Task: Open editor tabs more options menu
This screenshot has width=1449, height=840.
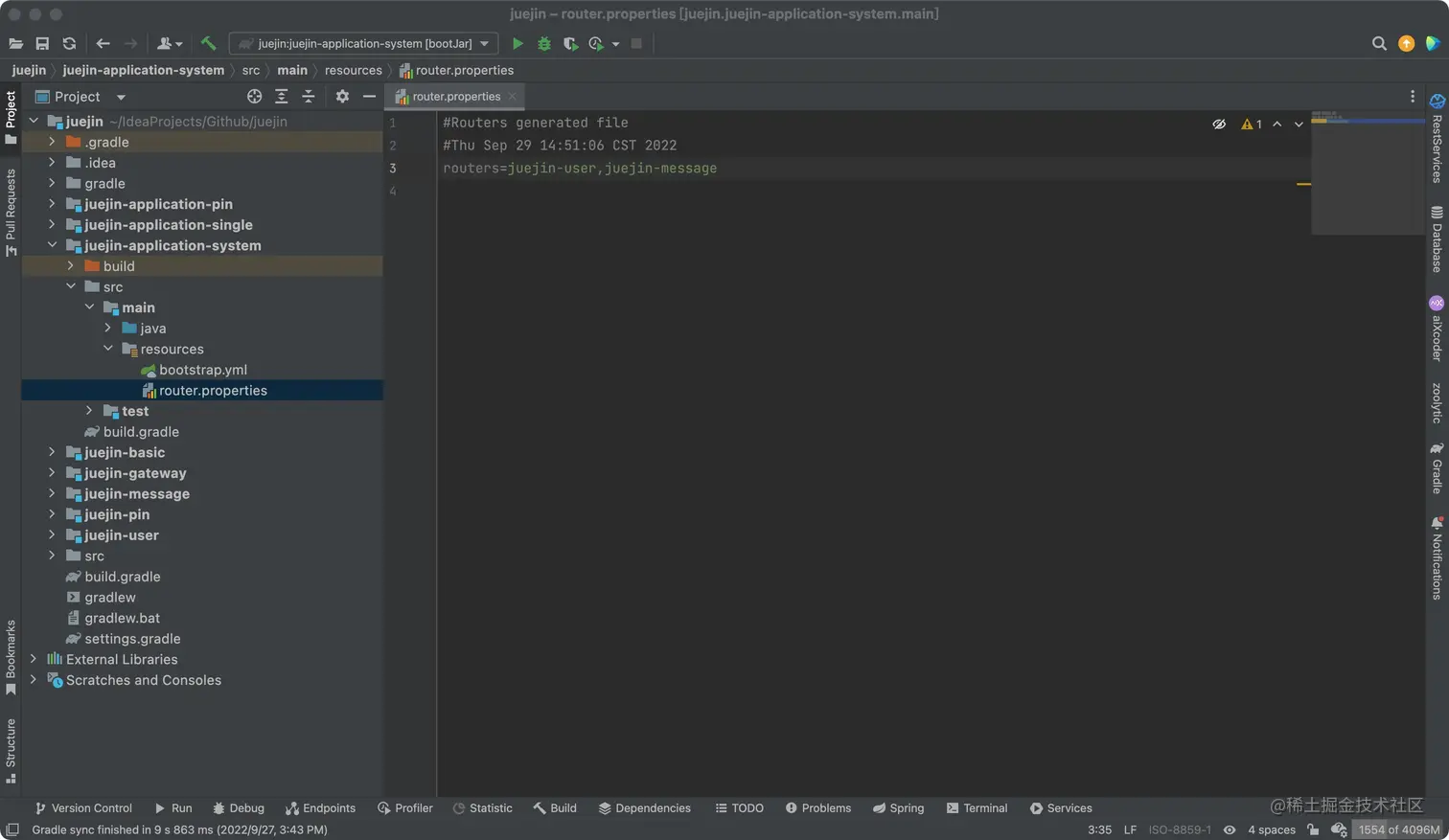Action: pos(1412,97)
